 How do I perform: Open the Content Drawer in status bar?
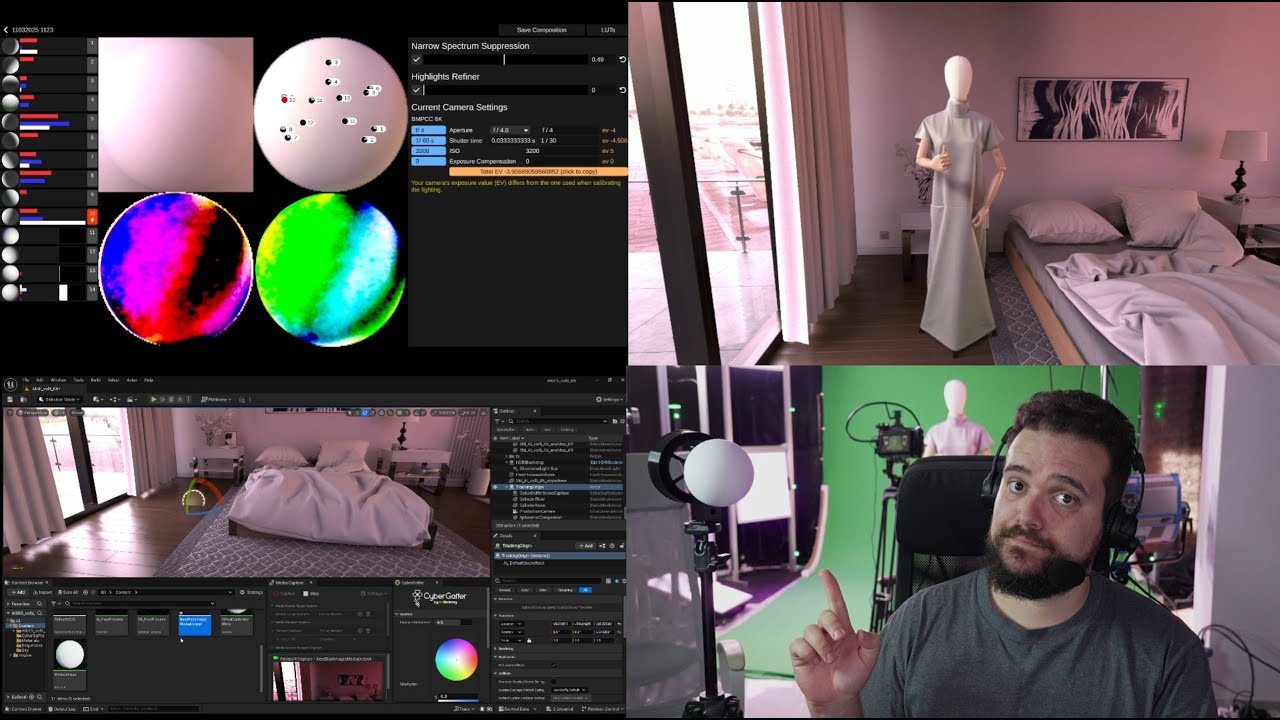click(23, 709)
